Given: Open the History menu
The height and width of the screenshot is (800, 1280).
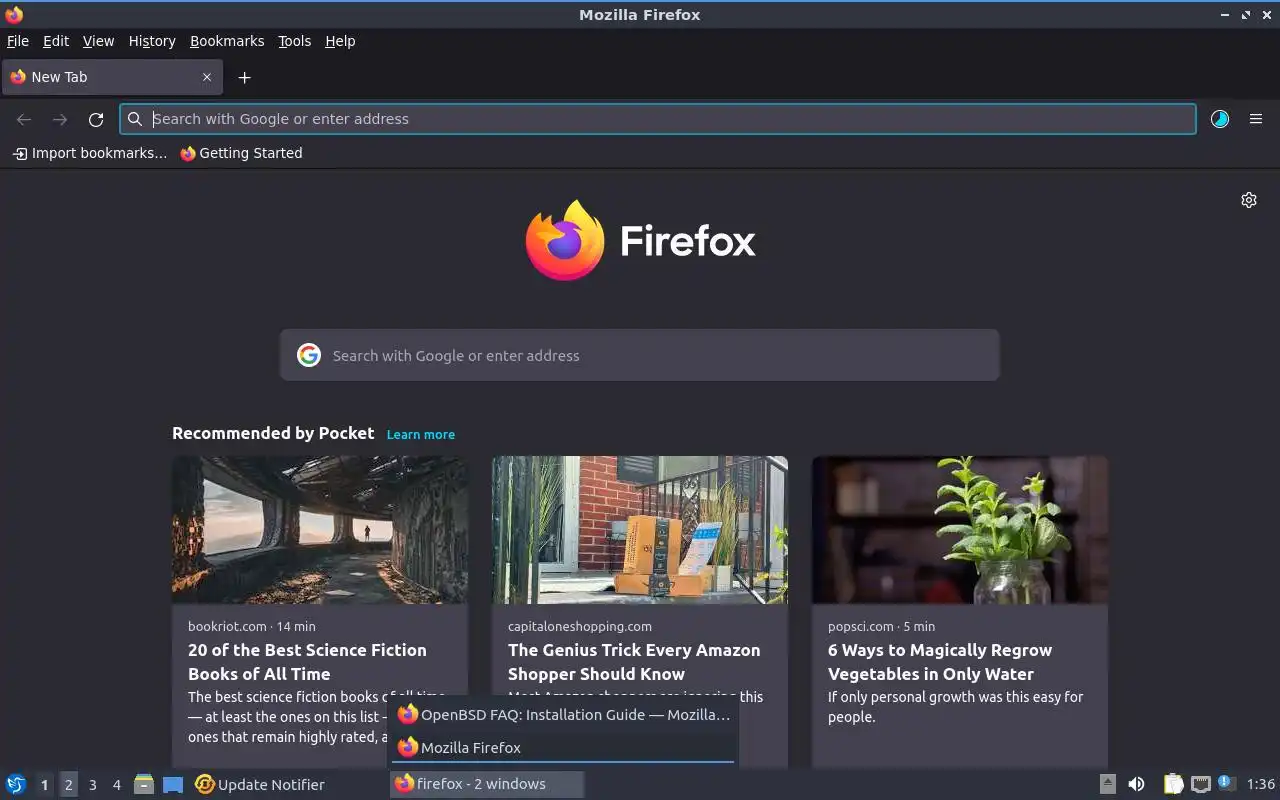Looking at the screenshot, I should point(152,41).
